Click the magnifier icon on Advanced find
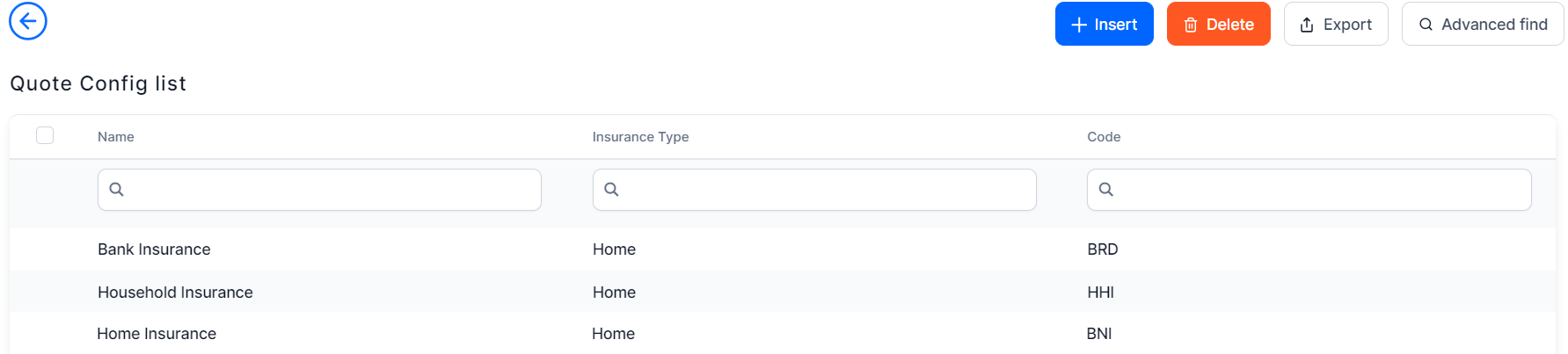 (x=1426, y=25)
